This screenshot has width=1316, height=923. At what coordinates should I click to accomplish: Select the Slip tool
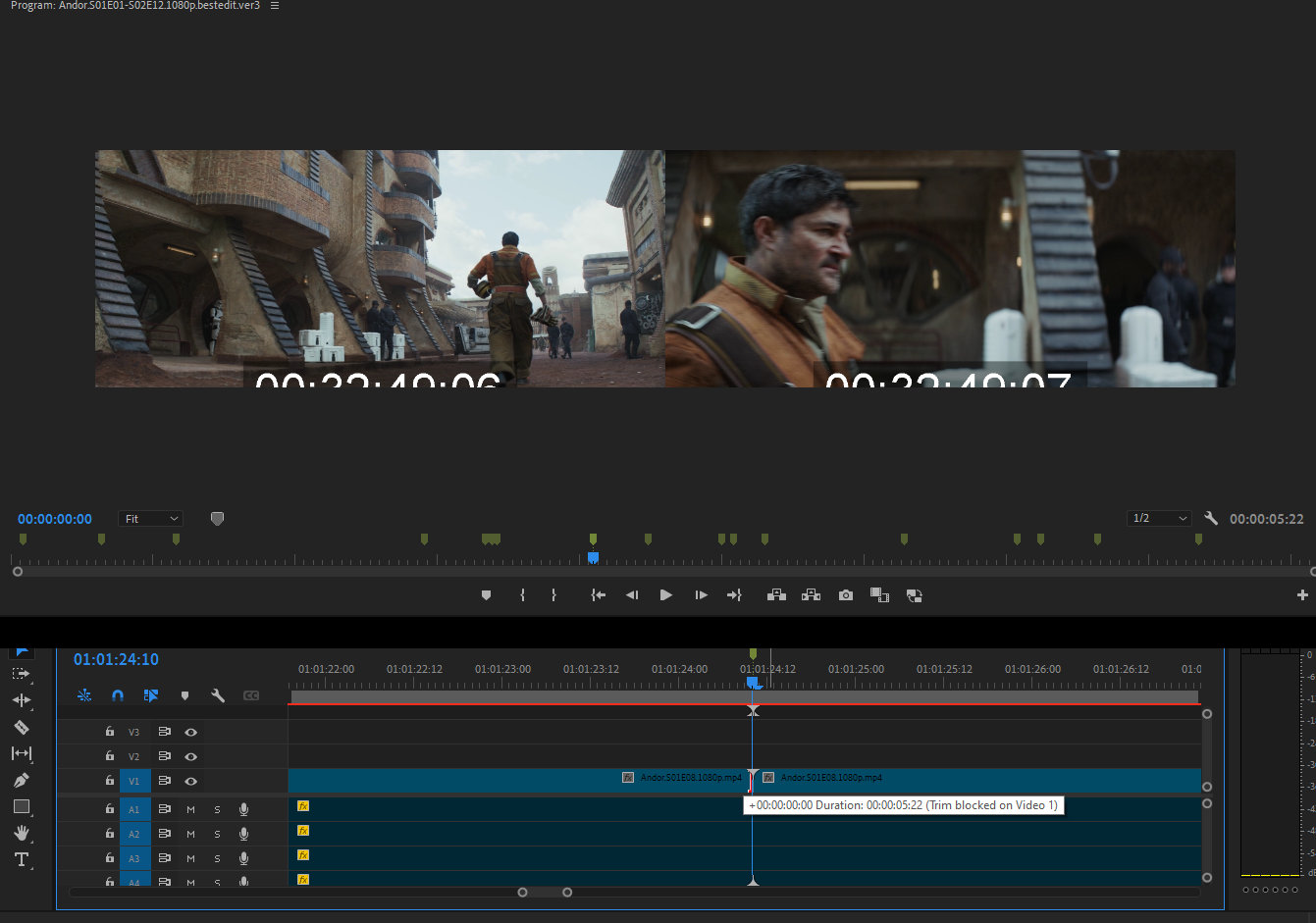[21, 753]
